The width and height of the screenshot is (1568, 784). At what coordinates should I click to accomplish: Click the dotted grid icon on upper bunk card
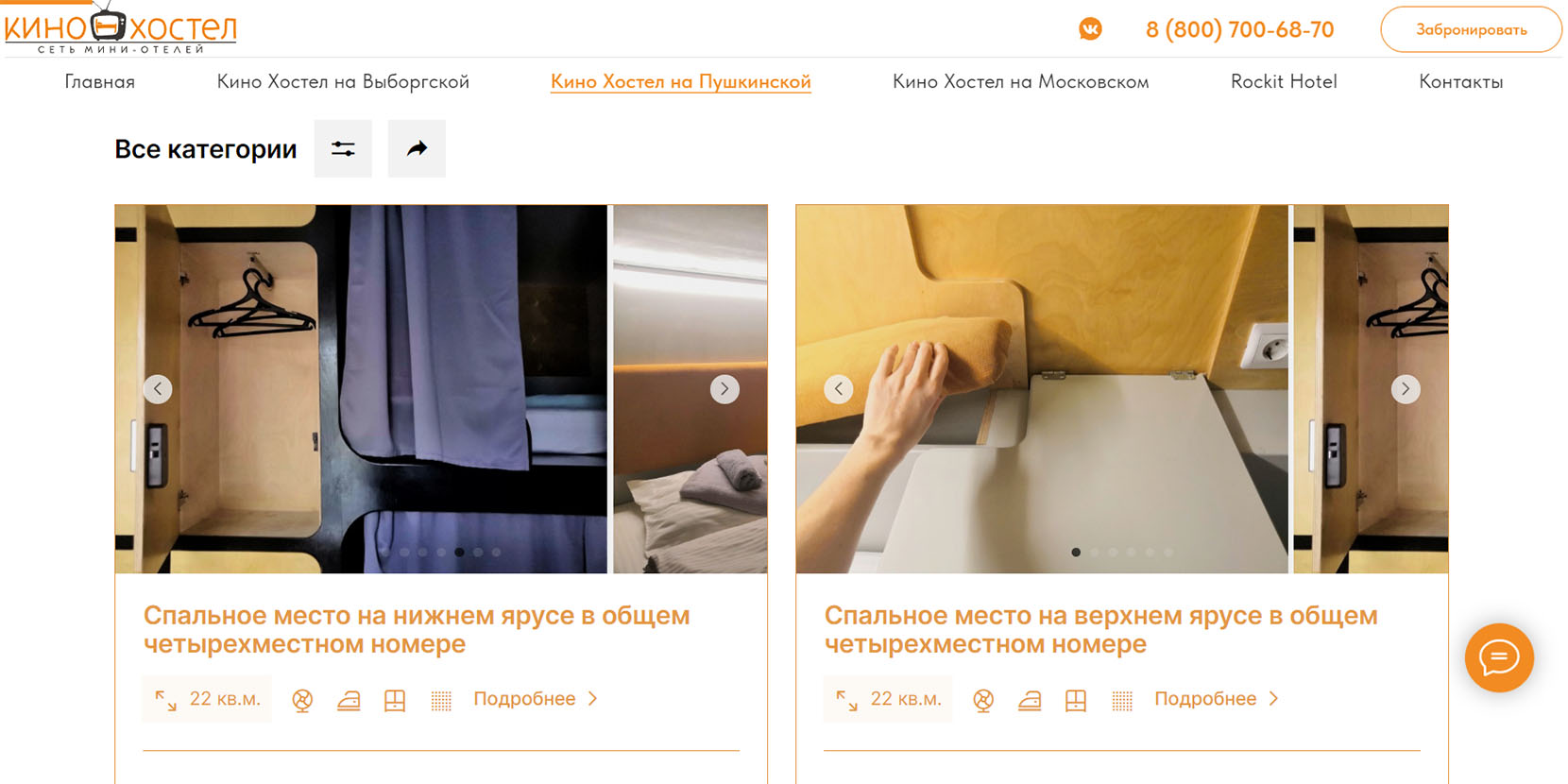[x=1121, y=700]
